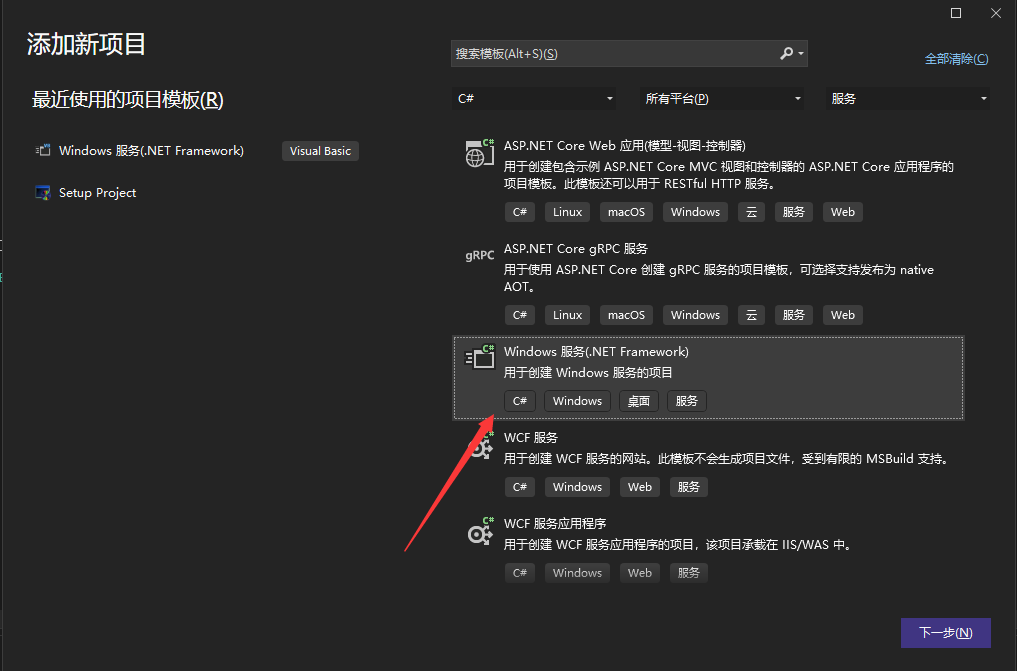Open the search options dropdown arrow
The image size is (1017, 671).
point(801,53)
